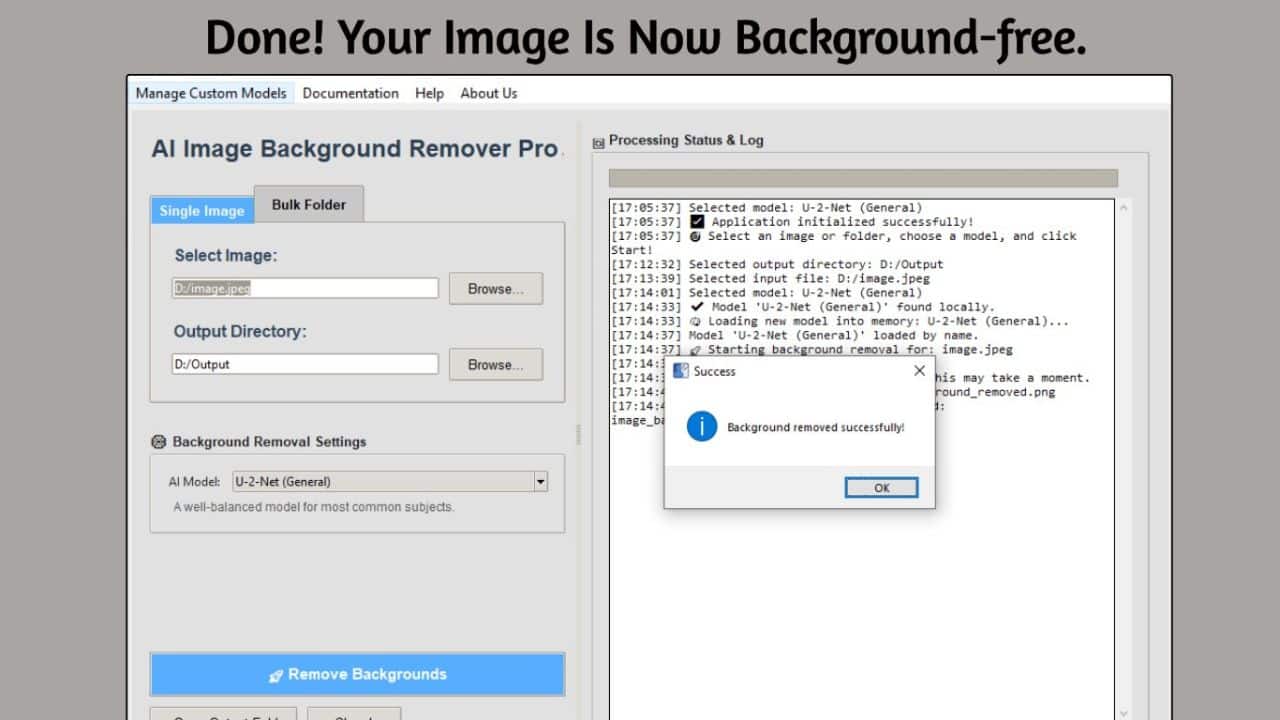Image resolution: width=1280 pixels, height=720 pixels.
Task: Click the Output Directory path field
Action: coord(305,365)
